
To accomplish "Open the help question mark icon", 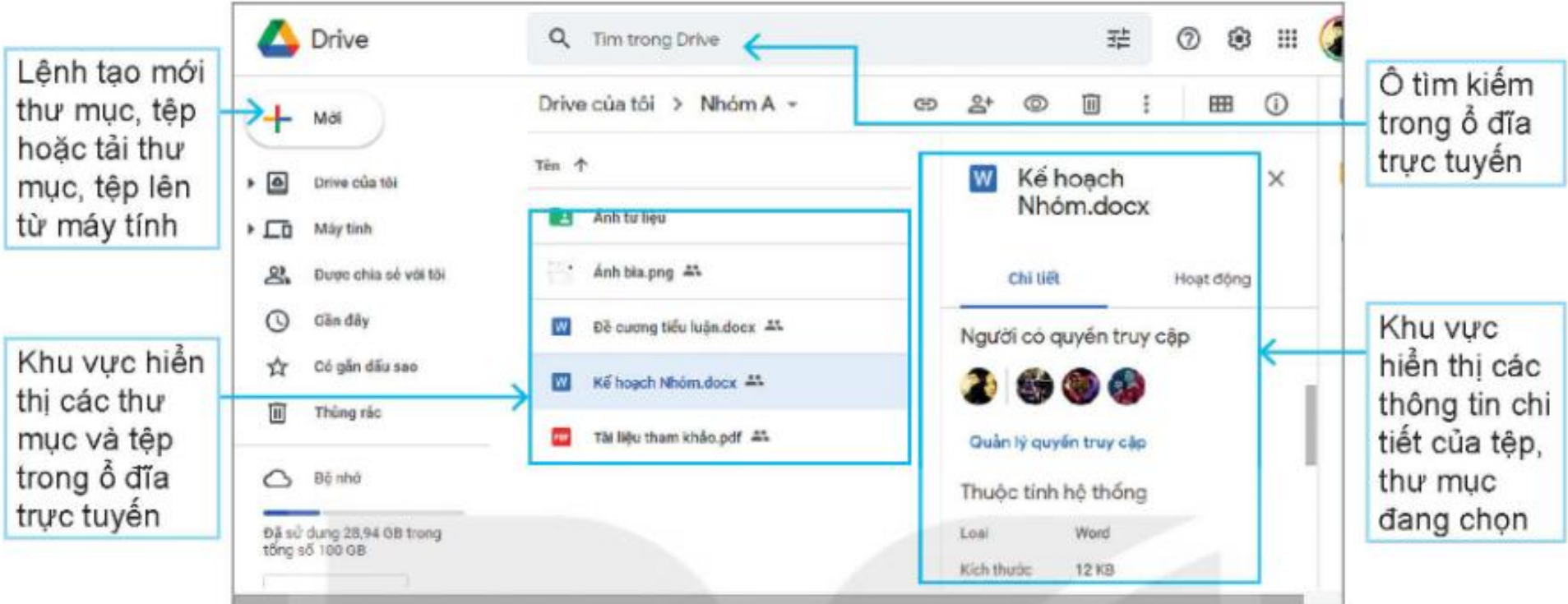I will point(1188,39).
